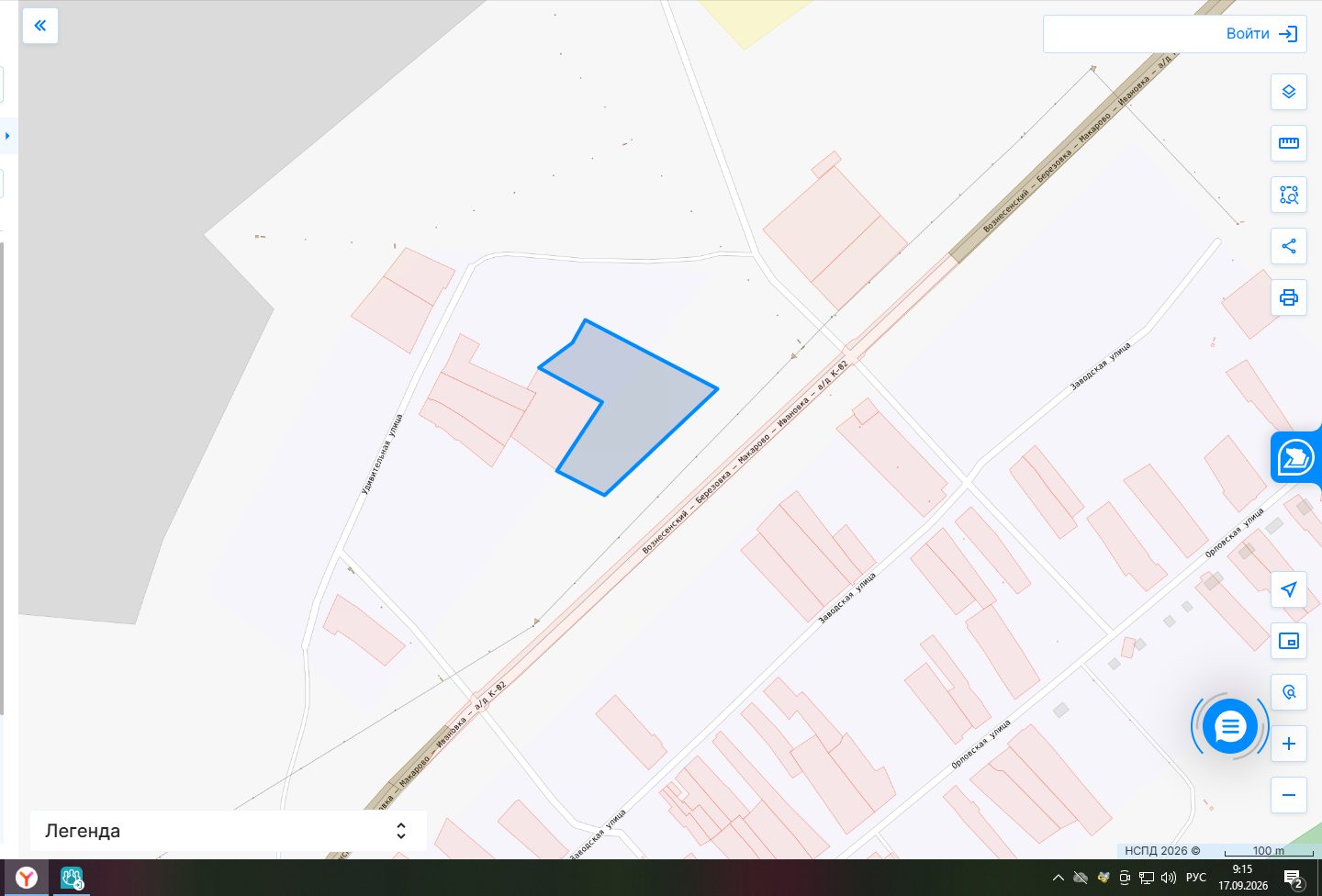Open the chat assistant bubble
The width and height of the screenshot is (1322, 896).
[x=1230, y=727]
